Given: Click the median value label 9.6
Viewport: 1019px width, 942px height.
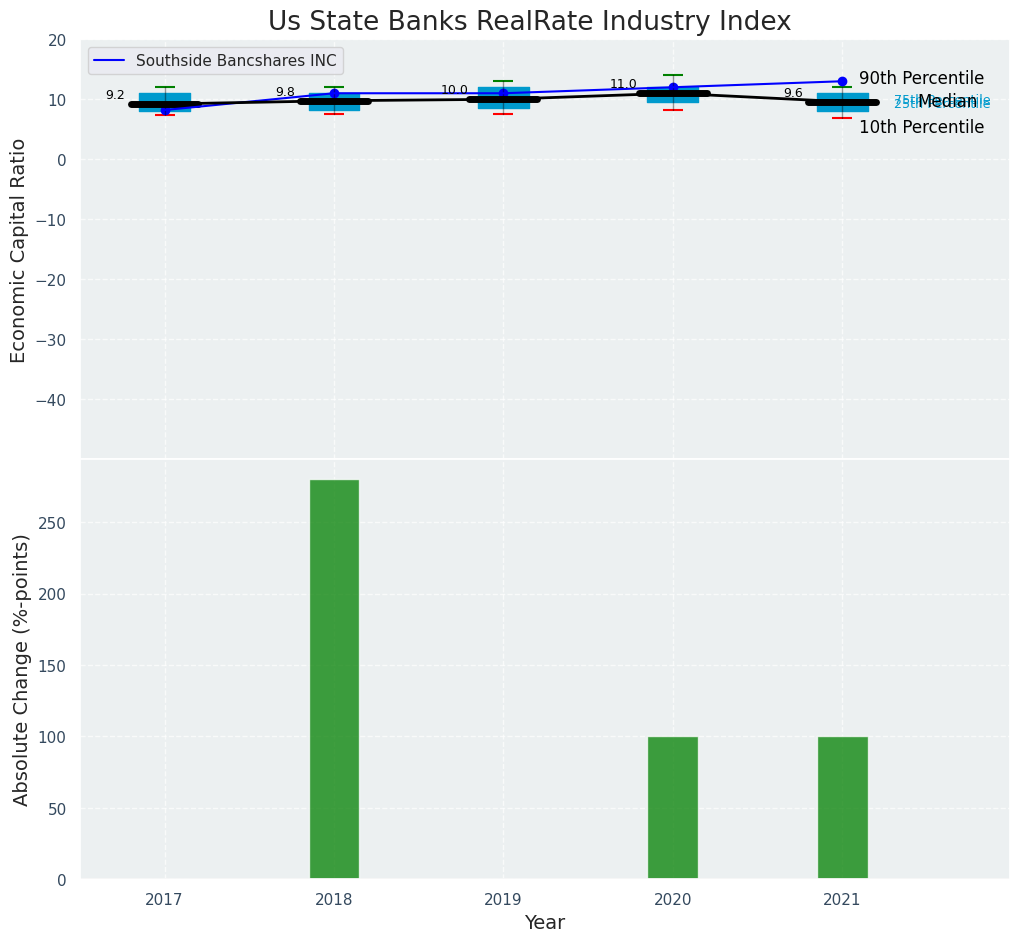Looking at the screenshot, I should pyautogui.click(x=793, y=93).
